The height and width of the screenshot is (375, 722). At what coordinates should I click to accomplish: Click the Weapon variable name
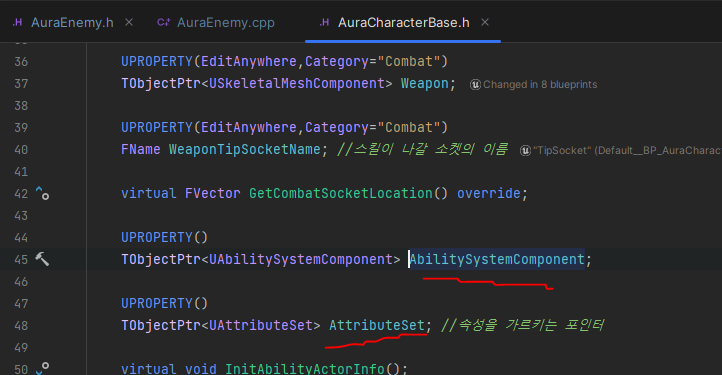coord(425,84)
